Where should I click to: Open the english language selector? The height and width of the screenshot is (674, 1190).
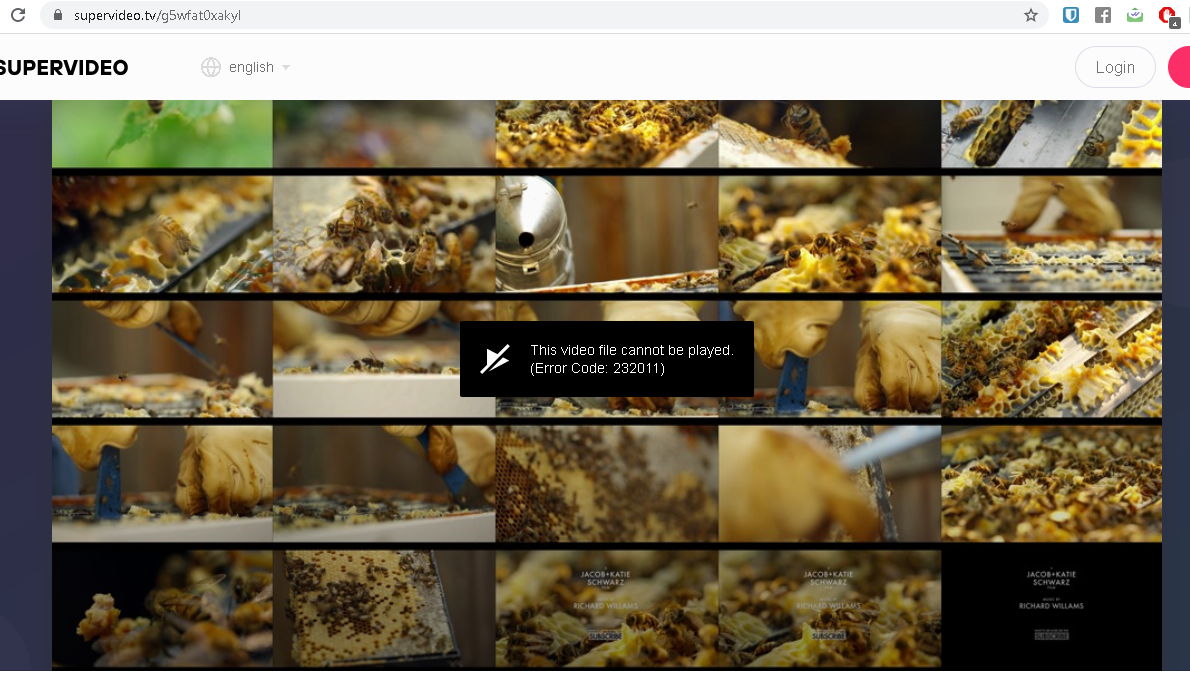coord(251,67)
